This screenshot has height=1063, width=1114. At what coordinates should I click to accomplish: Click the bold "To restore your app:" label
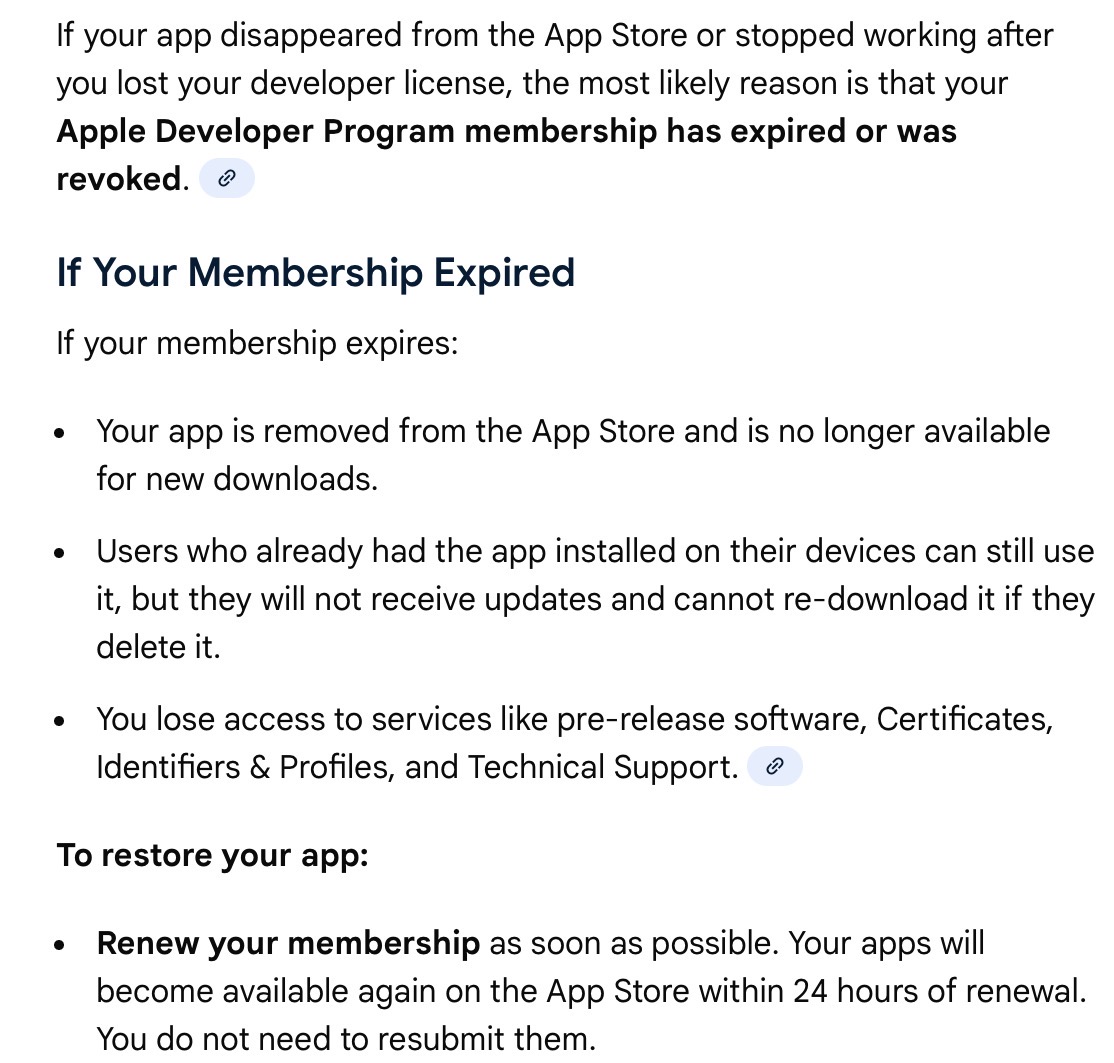point(213,856)
